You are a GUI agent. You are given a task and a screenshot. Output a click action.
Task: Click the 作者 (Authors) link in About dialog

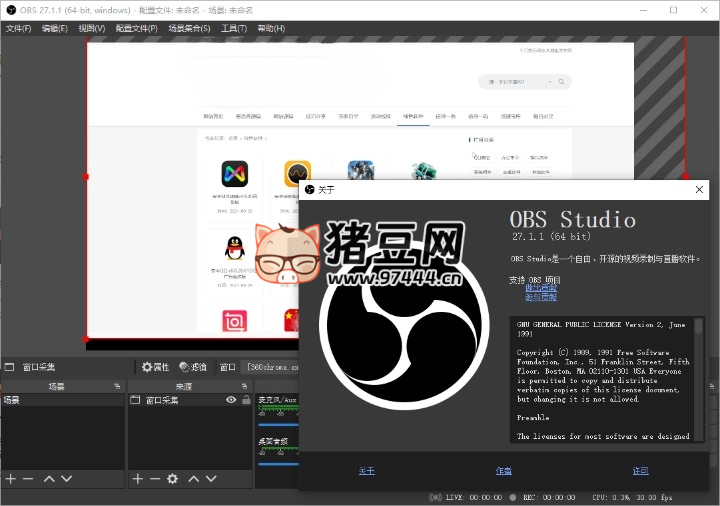tap(504, 471)
